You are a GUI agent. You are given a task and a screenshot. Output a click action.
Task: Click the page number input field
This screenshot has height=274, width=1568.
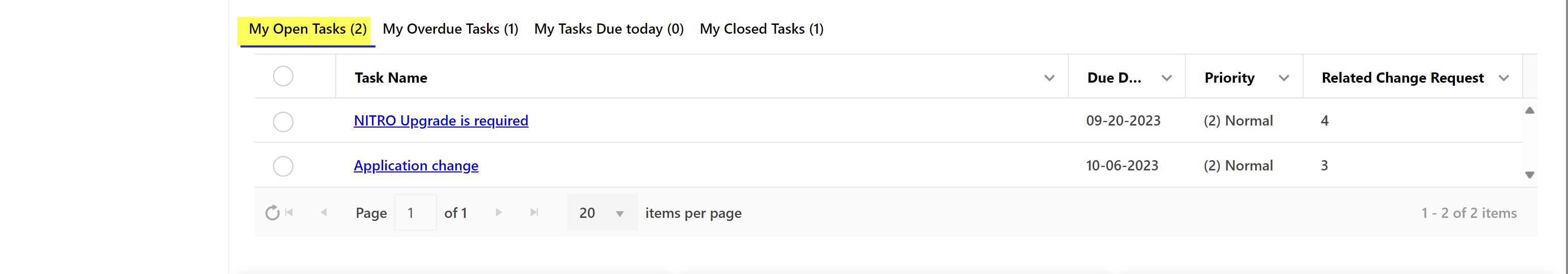415,212
